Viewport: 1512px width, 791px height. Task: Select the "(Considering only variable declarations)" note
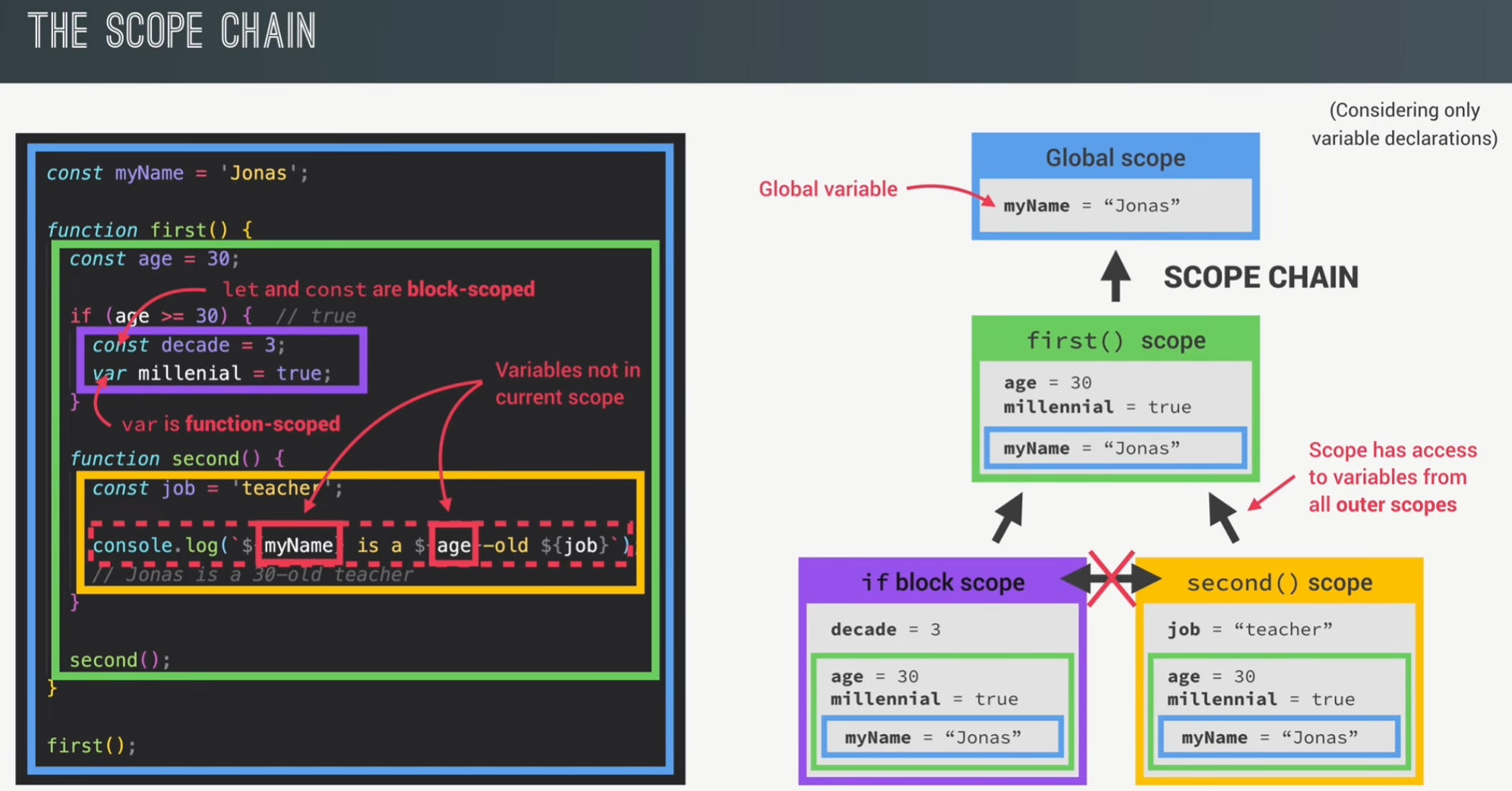click(1404, 124)
